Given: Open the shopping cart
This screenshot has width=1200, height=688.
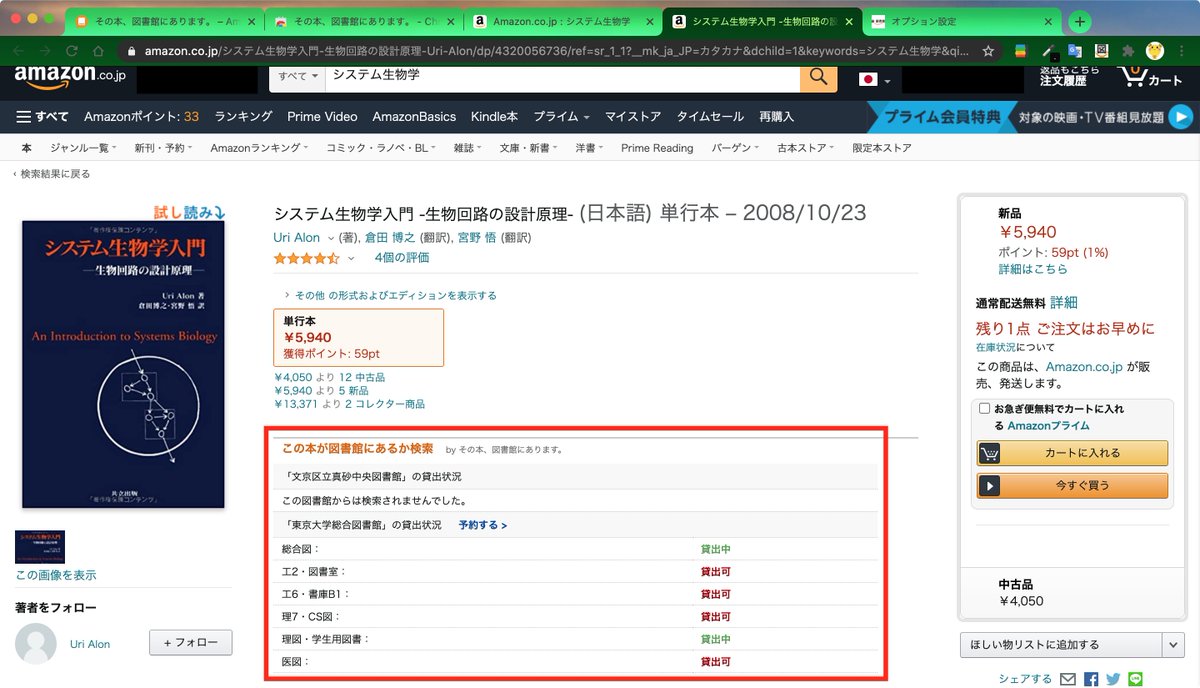Looking at the screenshot, I should tap(1150, 76).
